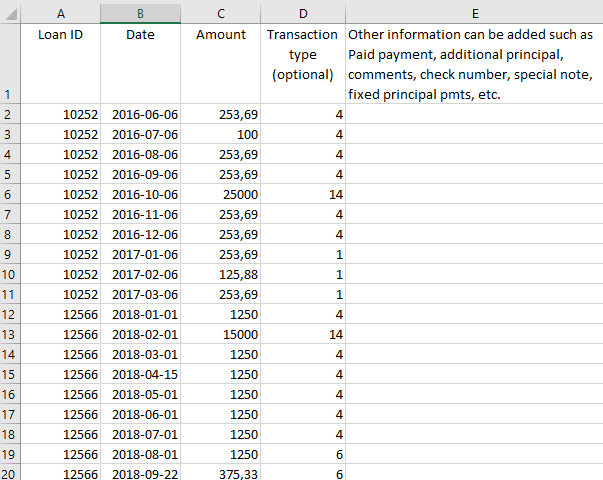Select row 1 header

(10, 64)
